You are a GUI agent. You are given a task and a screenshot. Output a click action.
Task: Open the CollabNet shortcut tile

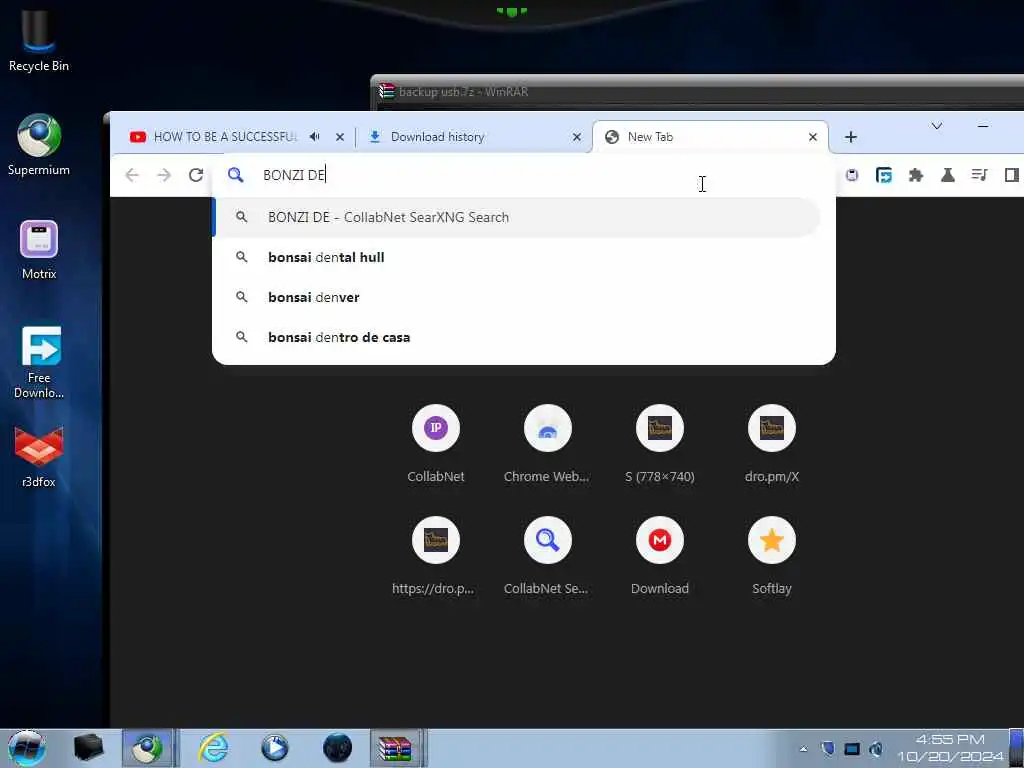point(436,444)
